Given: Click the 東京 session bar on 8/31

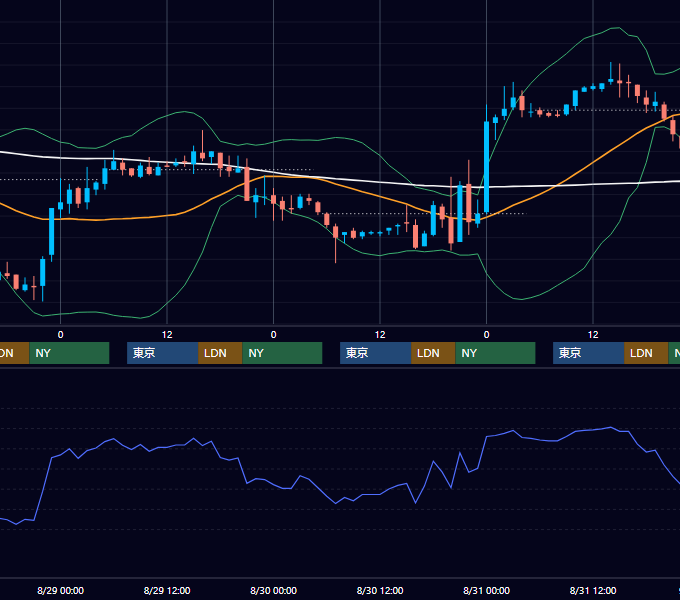Looking at the screenshot, I should click(588, 353).
